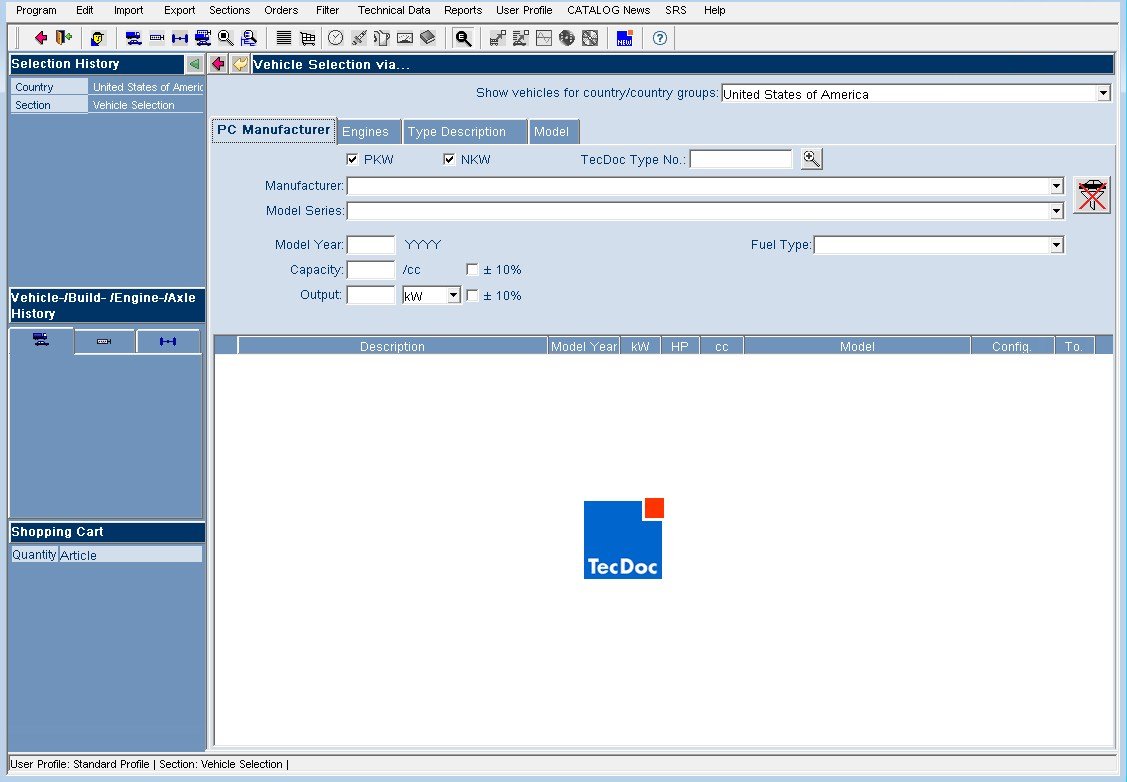Click the spark plug icon in the toolbar
1127x782 pixels.
click(x=359, y=38)
